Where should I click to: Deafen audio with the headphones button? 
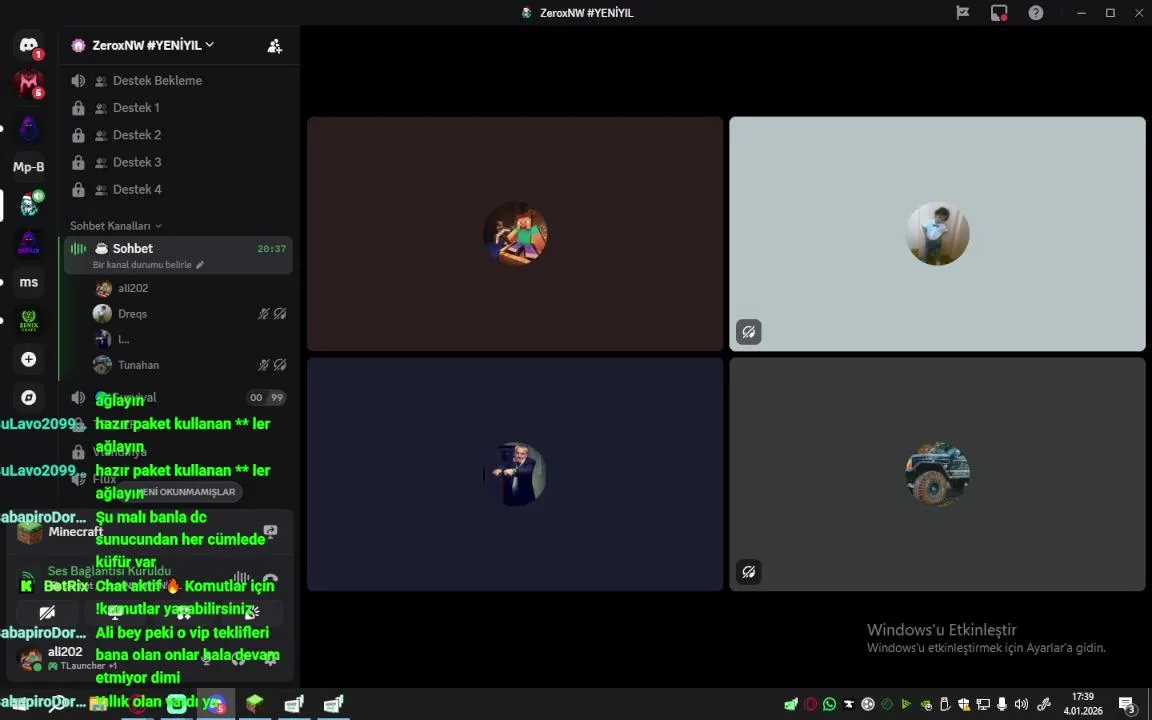point(239,658)
